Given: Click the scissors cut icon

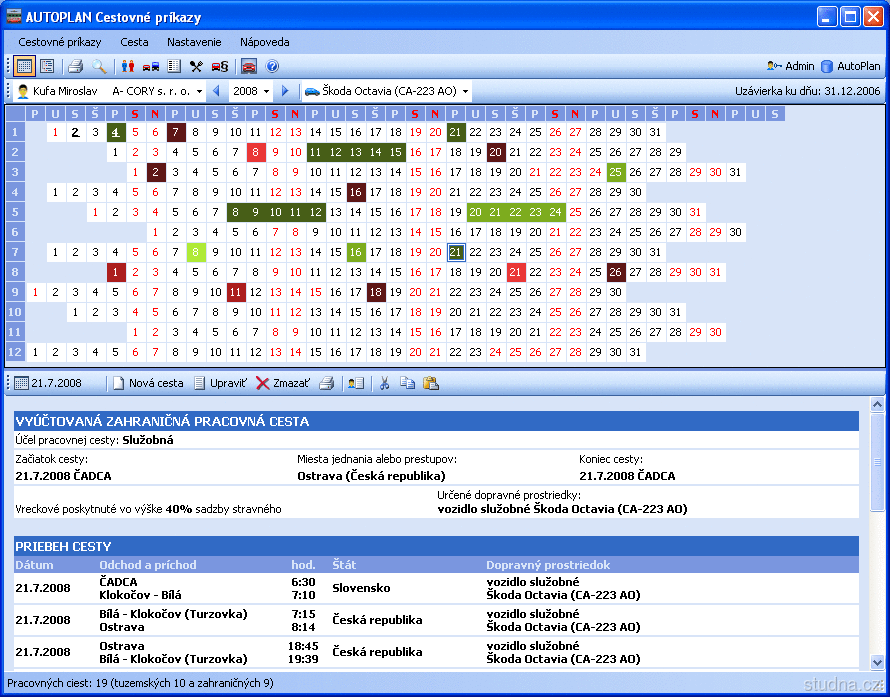Looking at the screenshot, I should (x=384, y=383).
